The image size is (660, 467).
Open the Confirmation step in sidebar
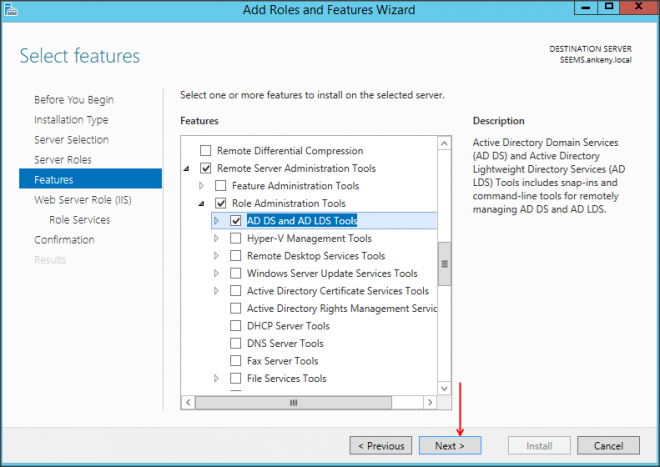(x=64, y=240)
